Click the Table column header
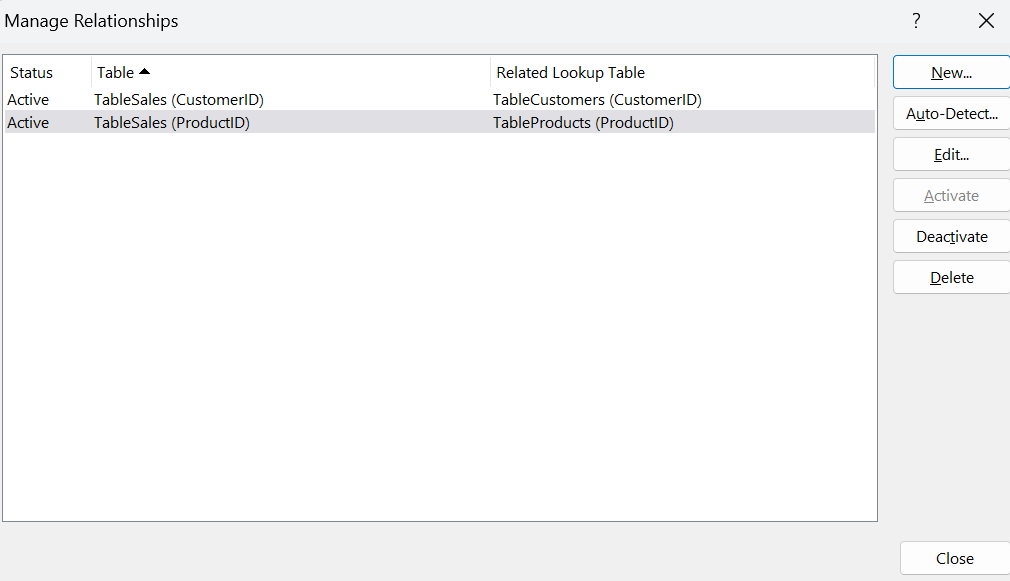Image resolution: width=1010 pixels, height=581 pixels. (x=116, y=73)
